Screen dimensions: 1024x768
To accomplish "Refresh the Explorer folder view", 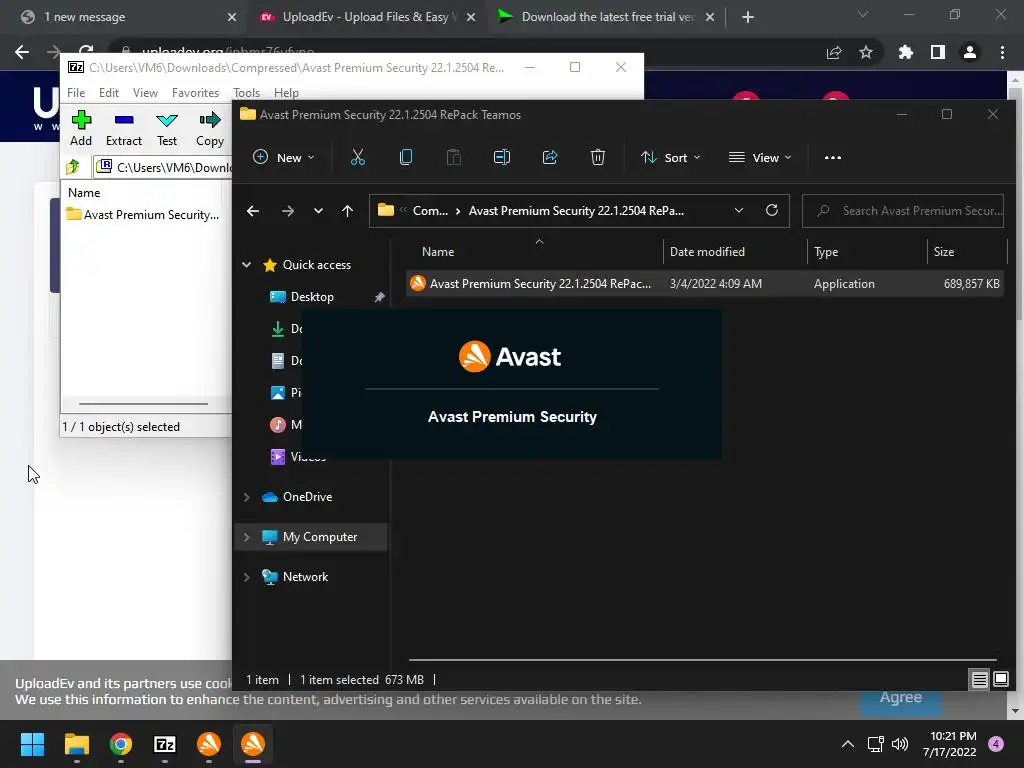I will click(772, 210).
